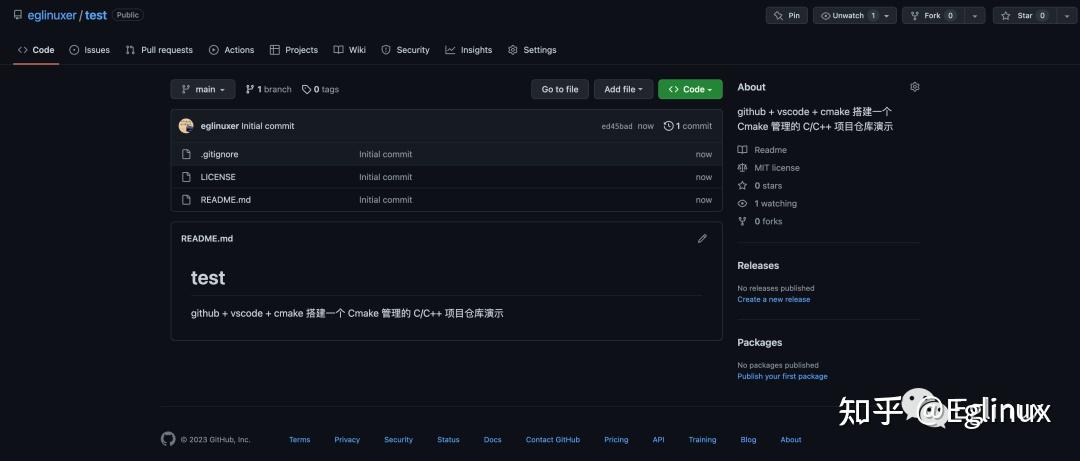Open the Projects tab

294,50
